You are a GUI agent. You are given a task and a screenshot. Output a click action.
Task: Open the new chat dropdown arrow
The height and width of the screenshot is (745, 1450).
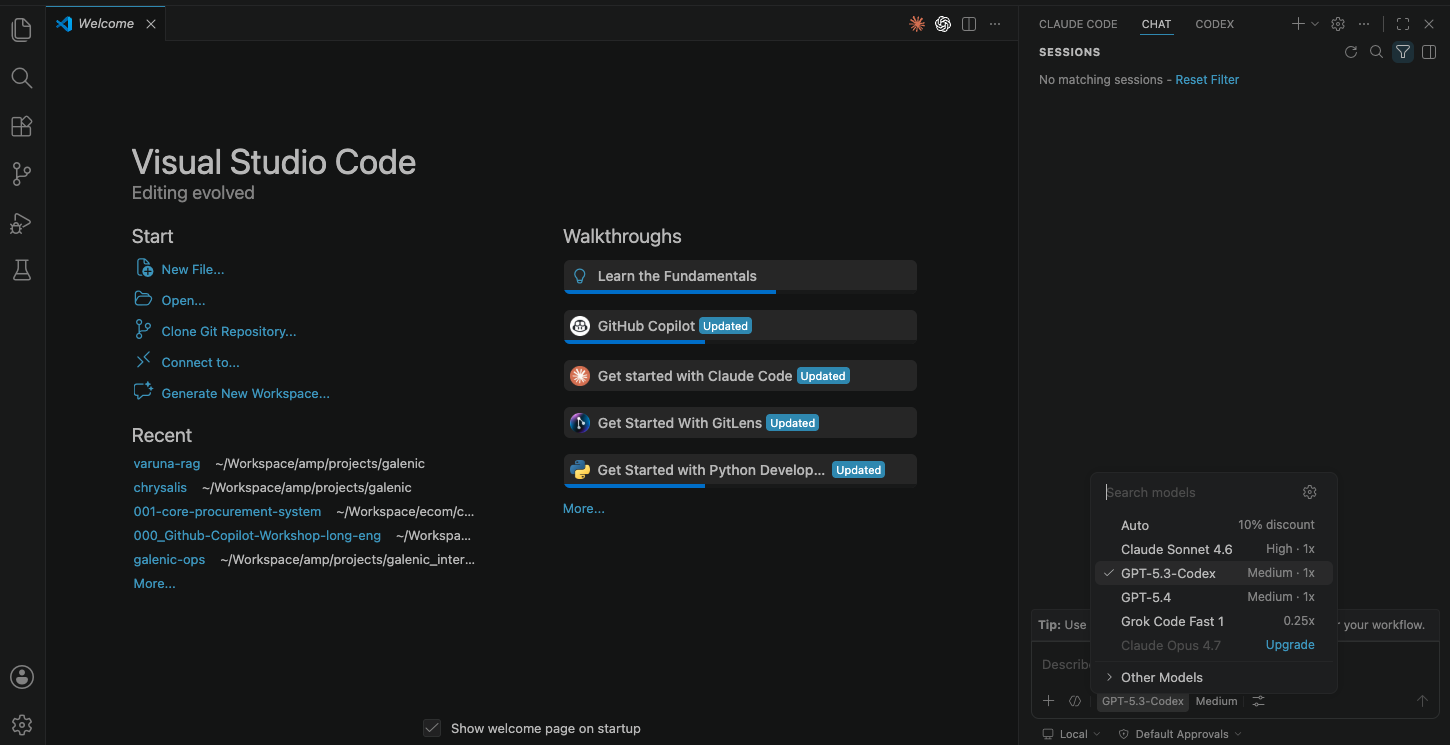1315,24
